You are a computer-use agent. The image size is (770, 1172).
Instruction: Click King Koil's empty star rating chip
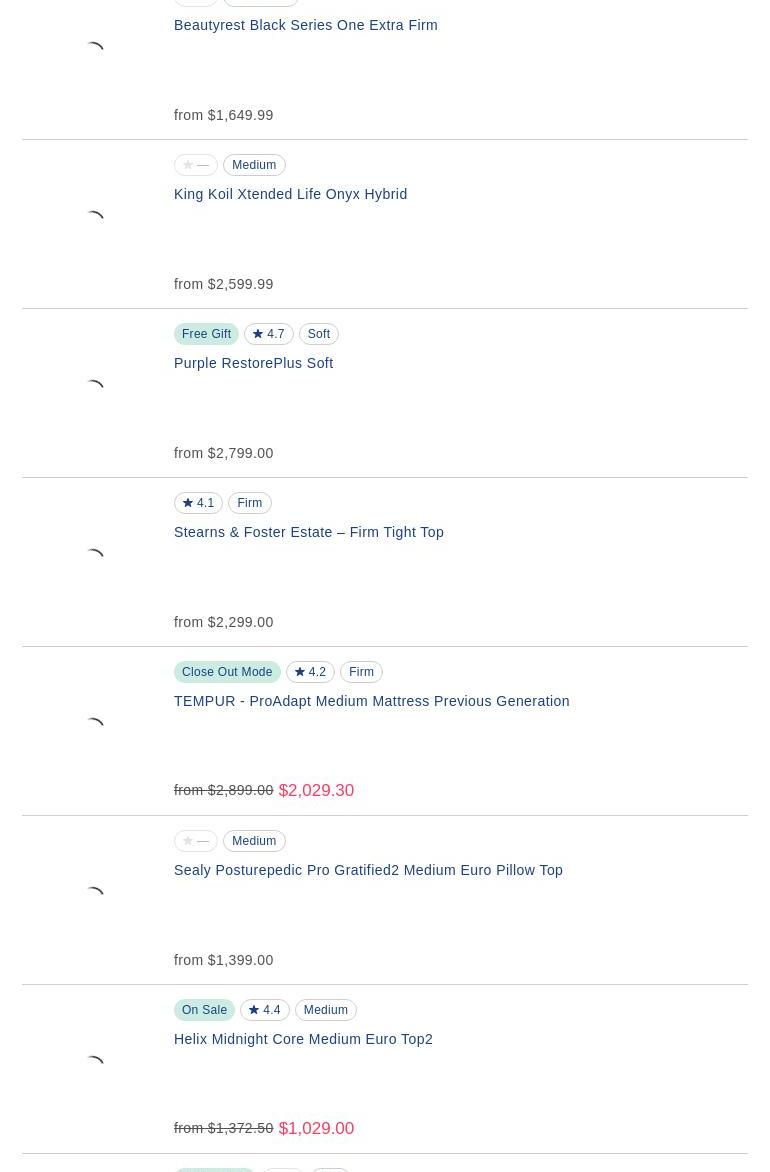[196, 165]
